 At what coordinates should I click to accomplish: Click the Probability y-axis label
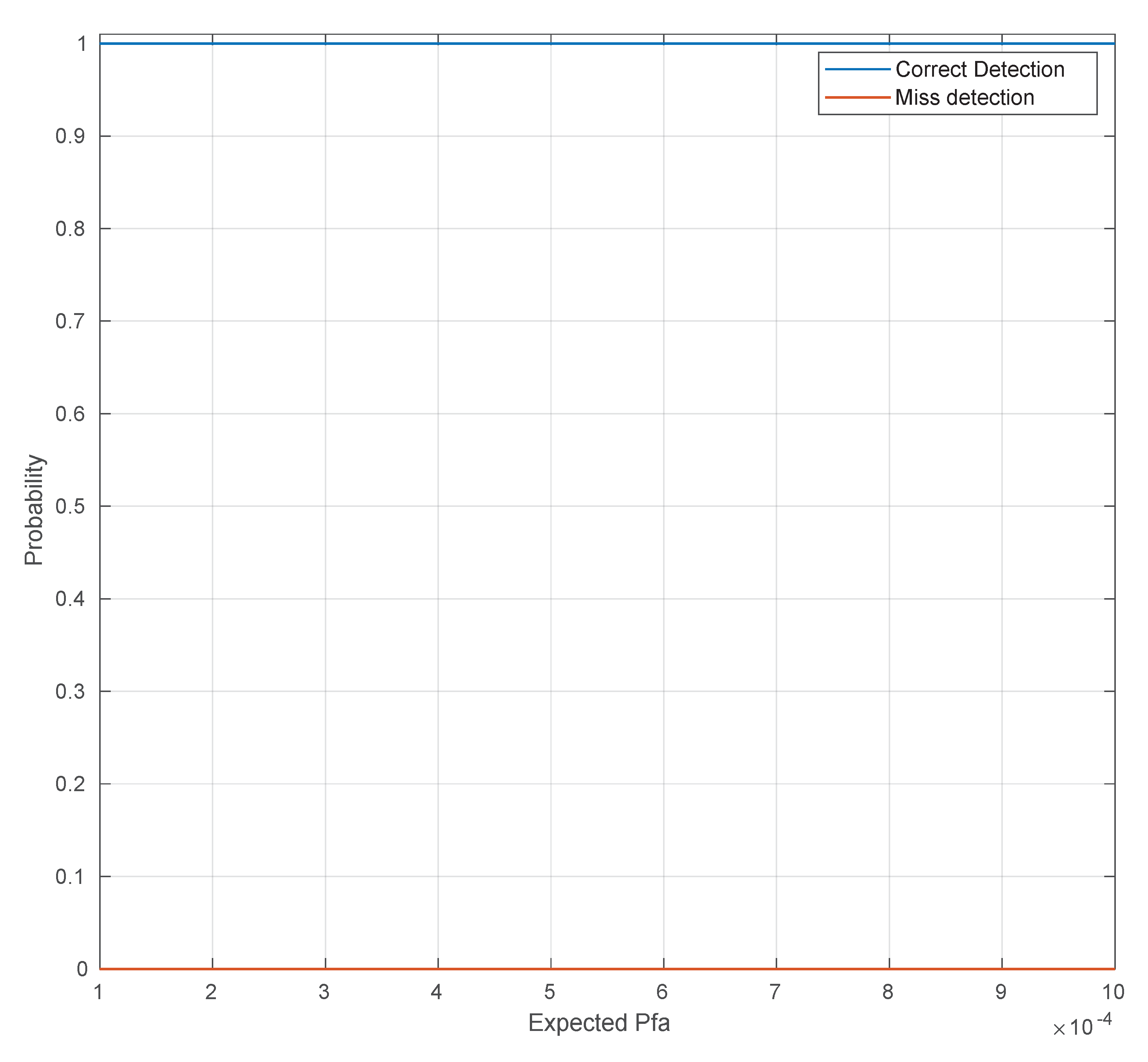[x=34, y=510]
